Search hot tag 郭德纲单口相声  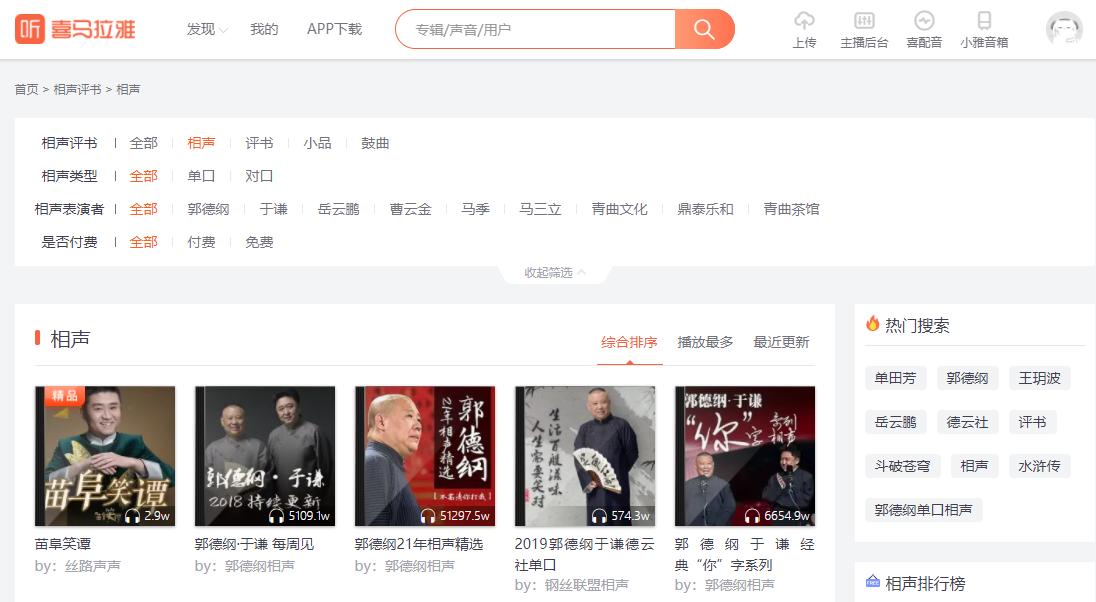(x=923, y=510)
